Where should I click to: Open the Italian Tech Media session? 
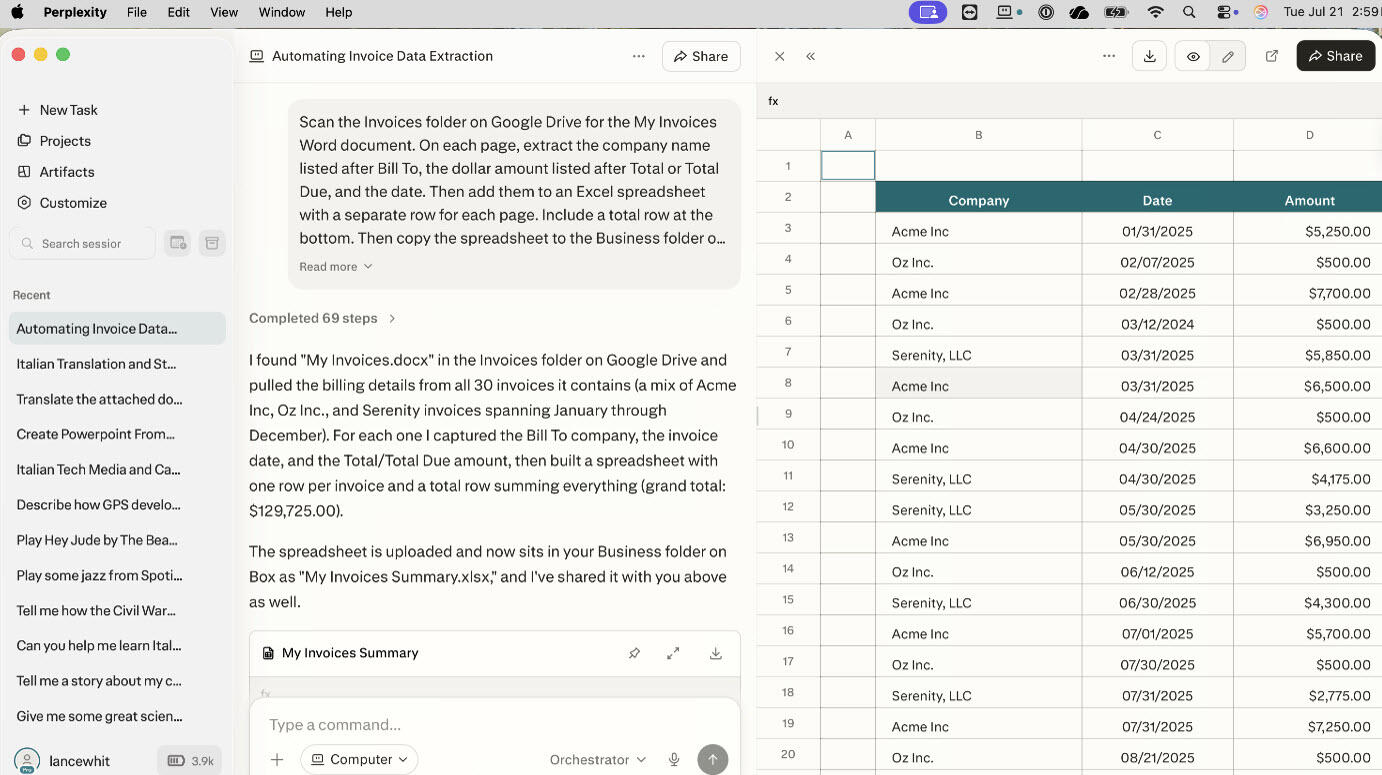(117, 469)
